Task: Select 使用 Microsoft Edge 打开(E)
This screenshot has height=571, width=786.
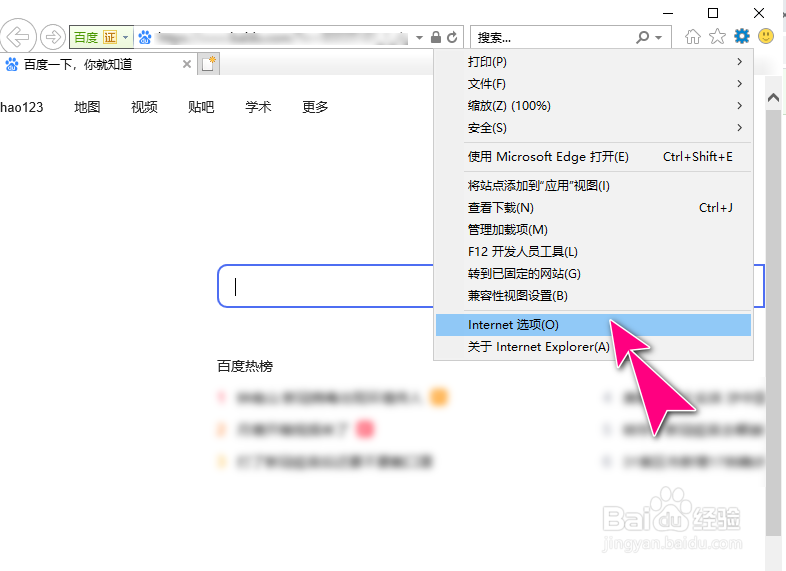Action: pos(594,157)
